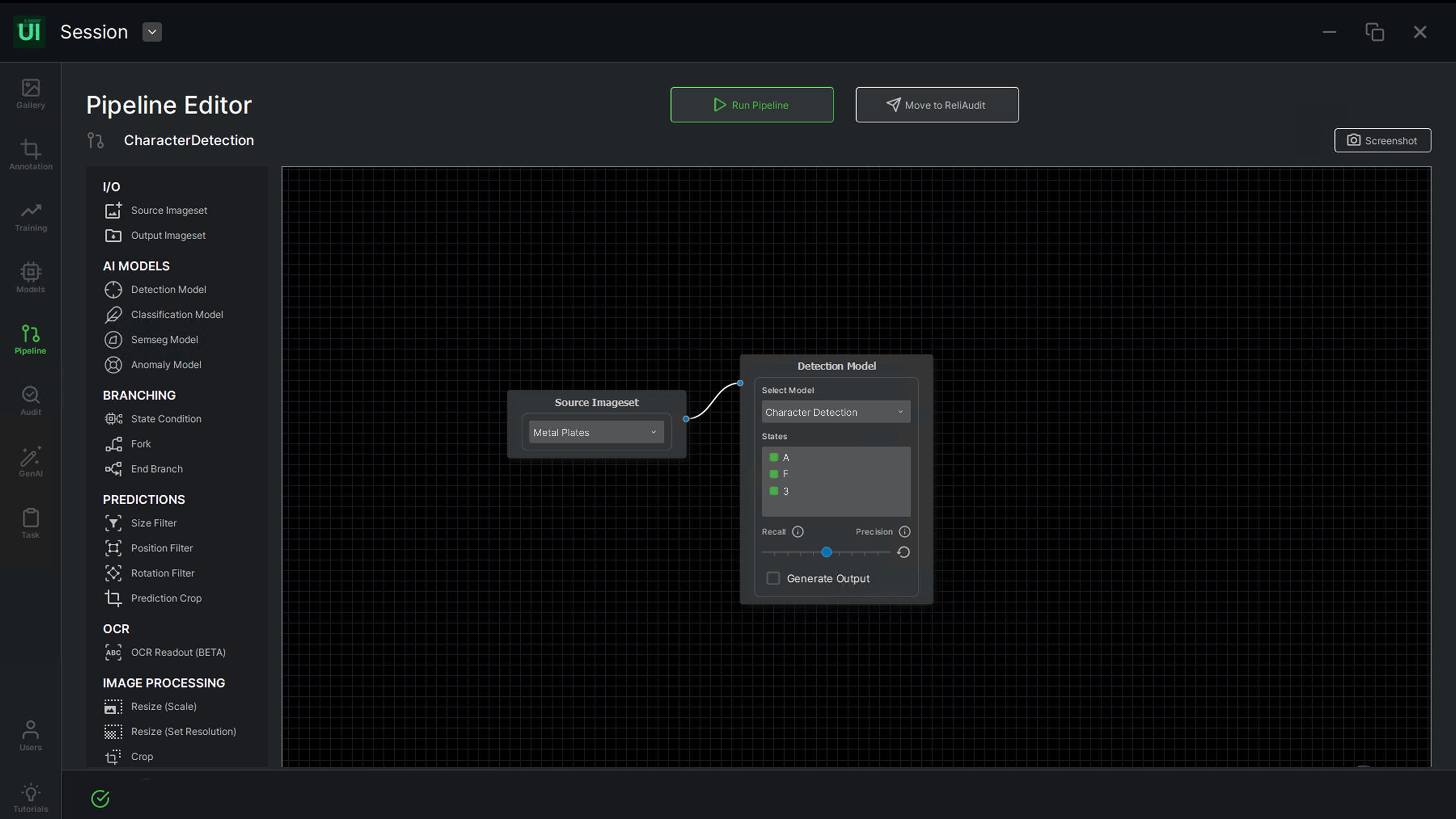Toggle state 3 in States list
Screen dimensions: 1456x819
(x=774, y=491)
